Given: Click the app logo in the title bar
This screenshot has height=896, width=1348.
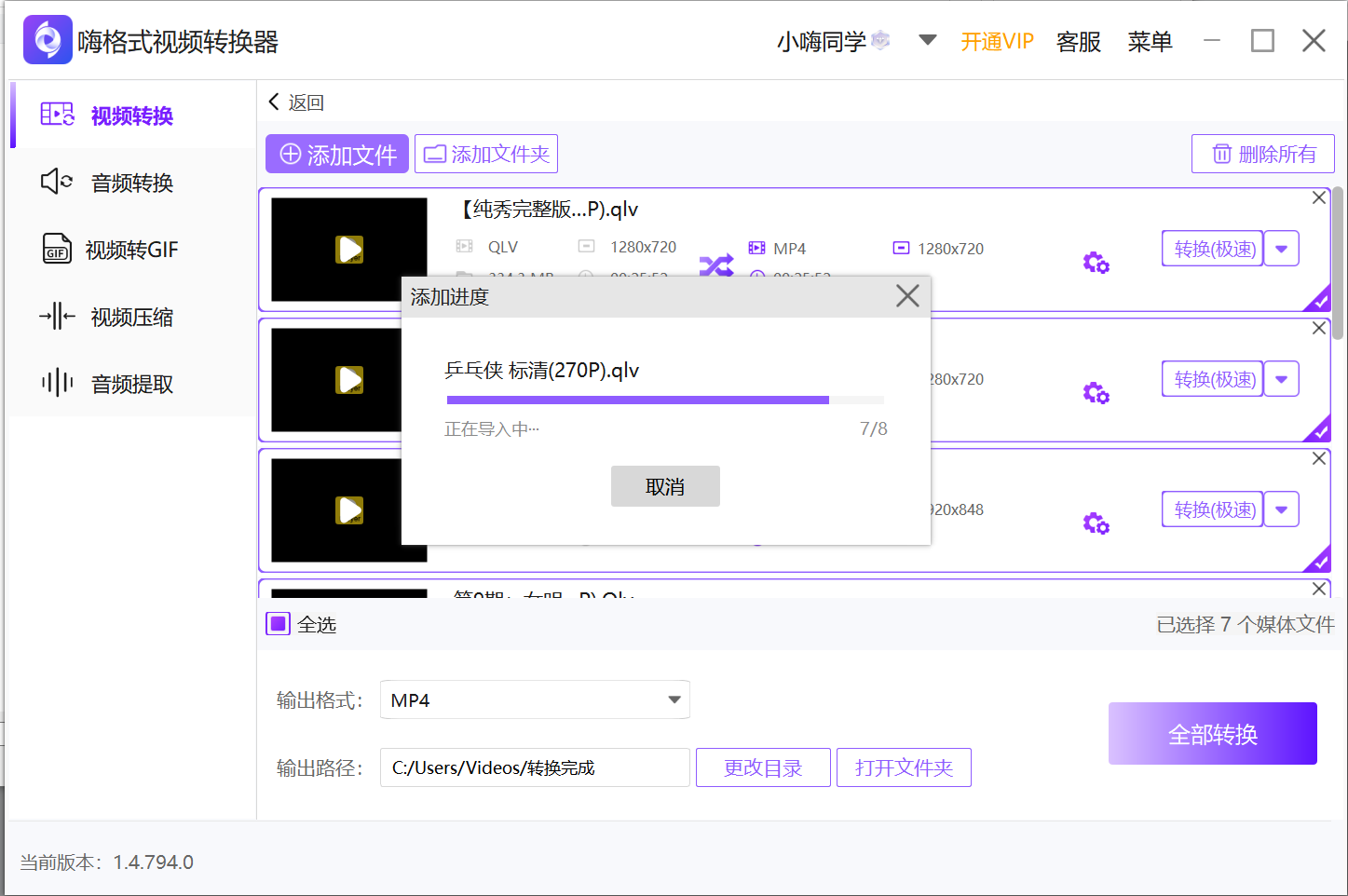Looking at the screenshot, I should coord(47,38).
